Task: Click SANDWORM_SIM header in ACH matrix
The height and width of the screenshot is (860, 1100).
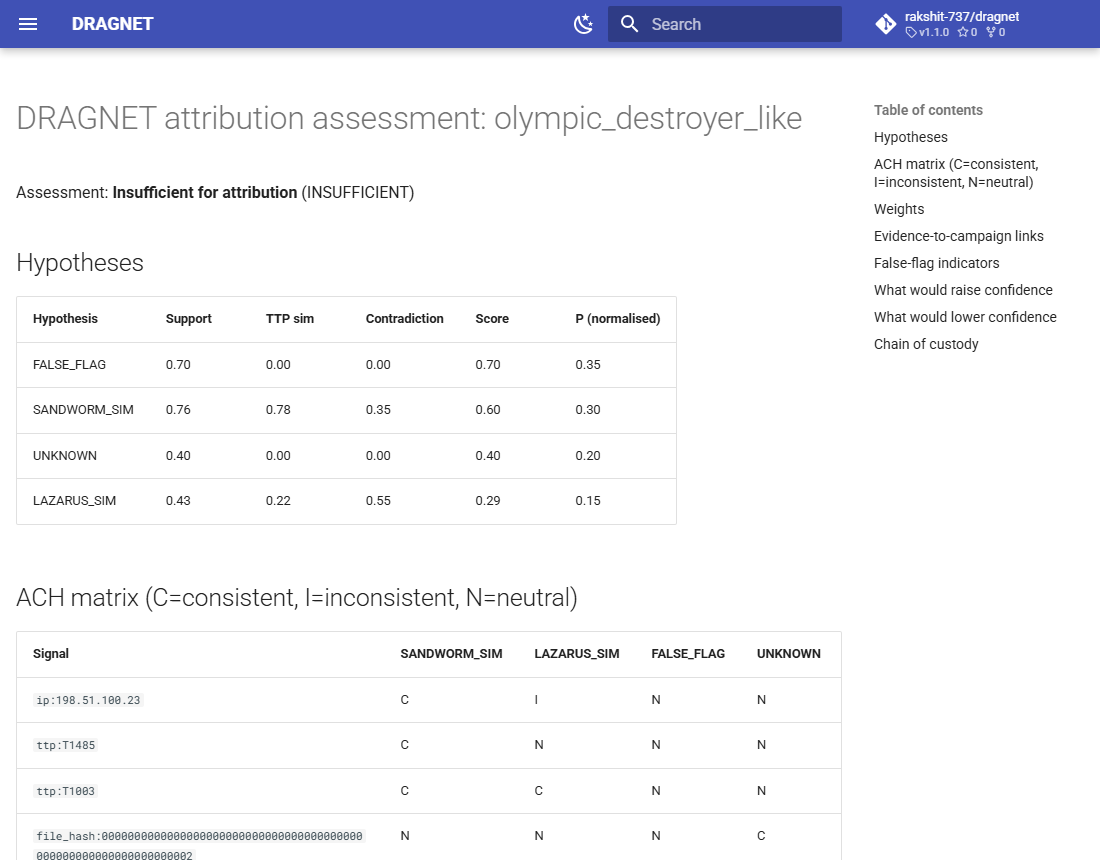Action: pos(451,654)
